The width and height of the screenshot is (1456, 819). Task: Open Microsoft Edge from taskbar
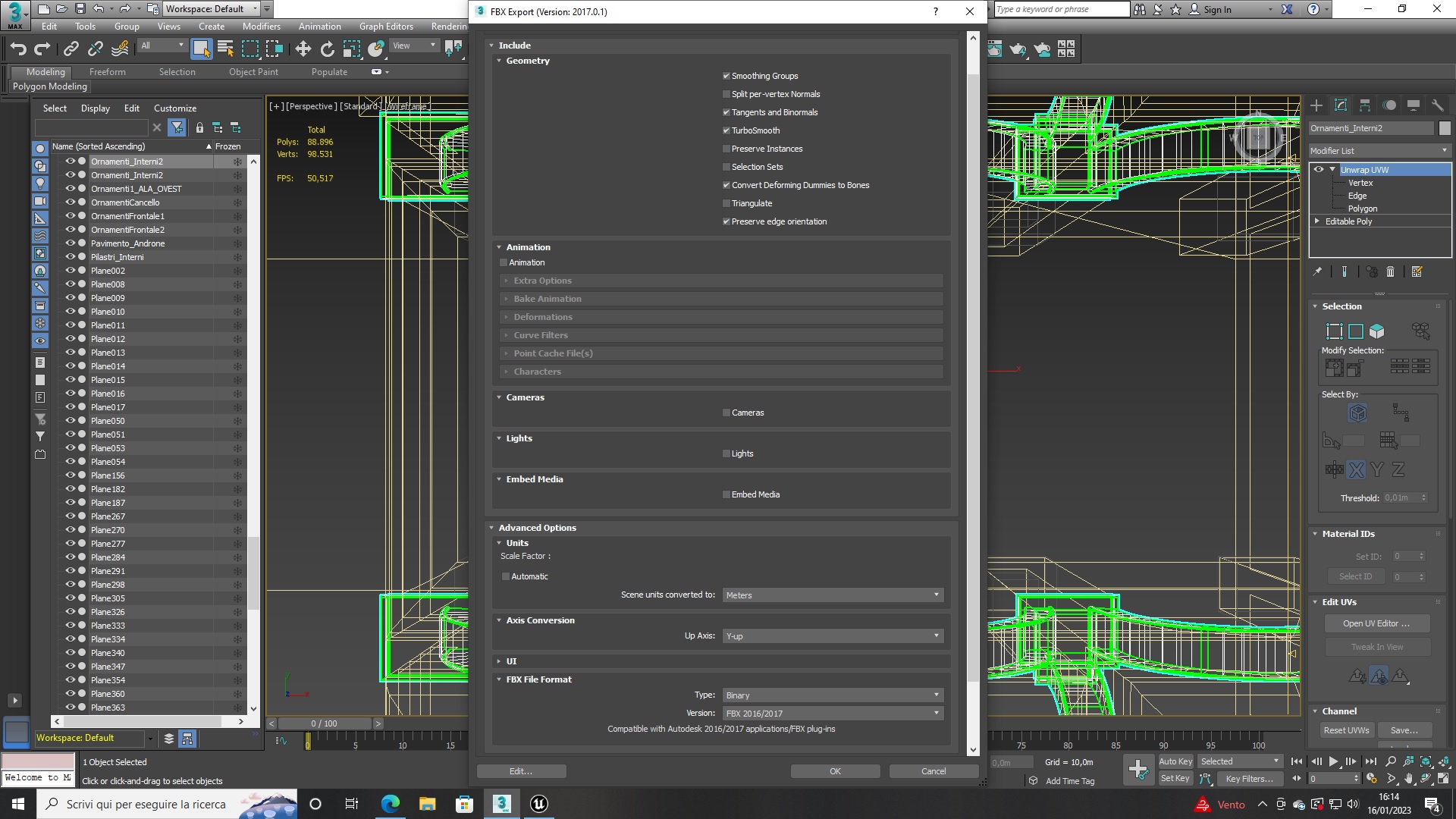pos(391,804)
